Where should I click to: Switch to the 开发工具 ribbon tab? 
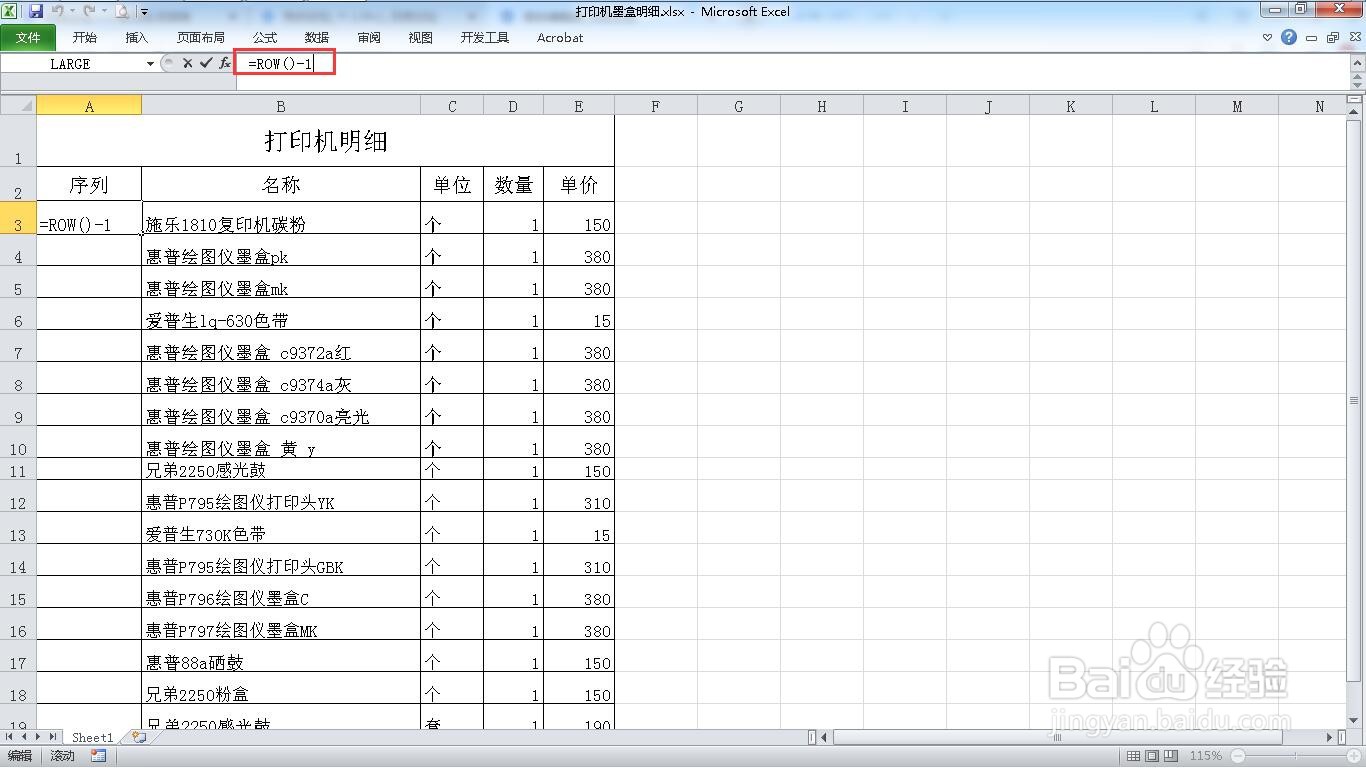[x=485, y=38]
